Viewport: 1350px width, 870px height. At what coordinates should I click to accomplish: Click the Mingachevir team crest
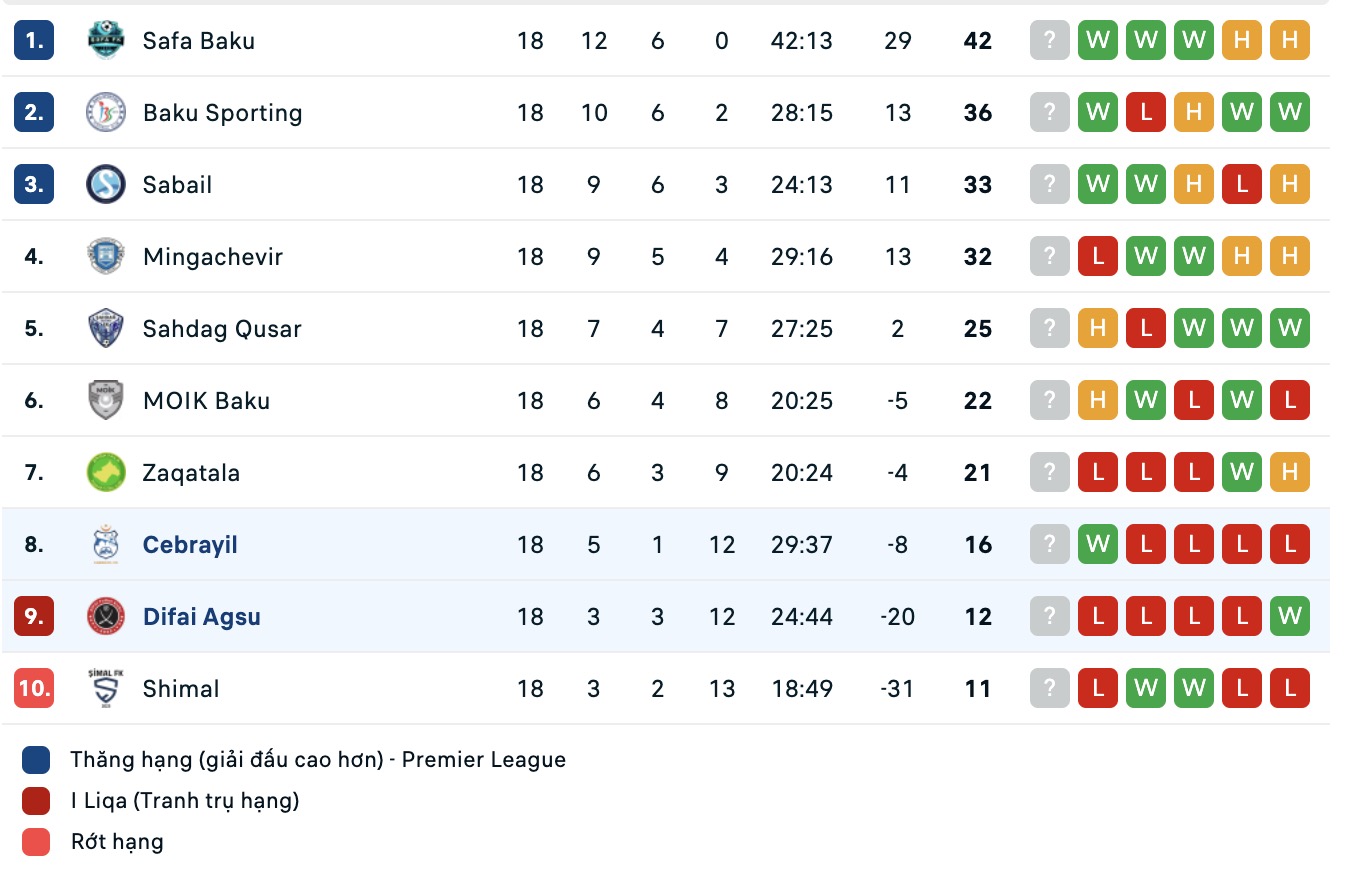tap(106, 257)
